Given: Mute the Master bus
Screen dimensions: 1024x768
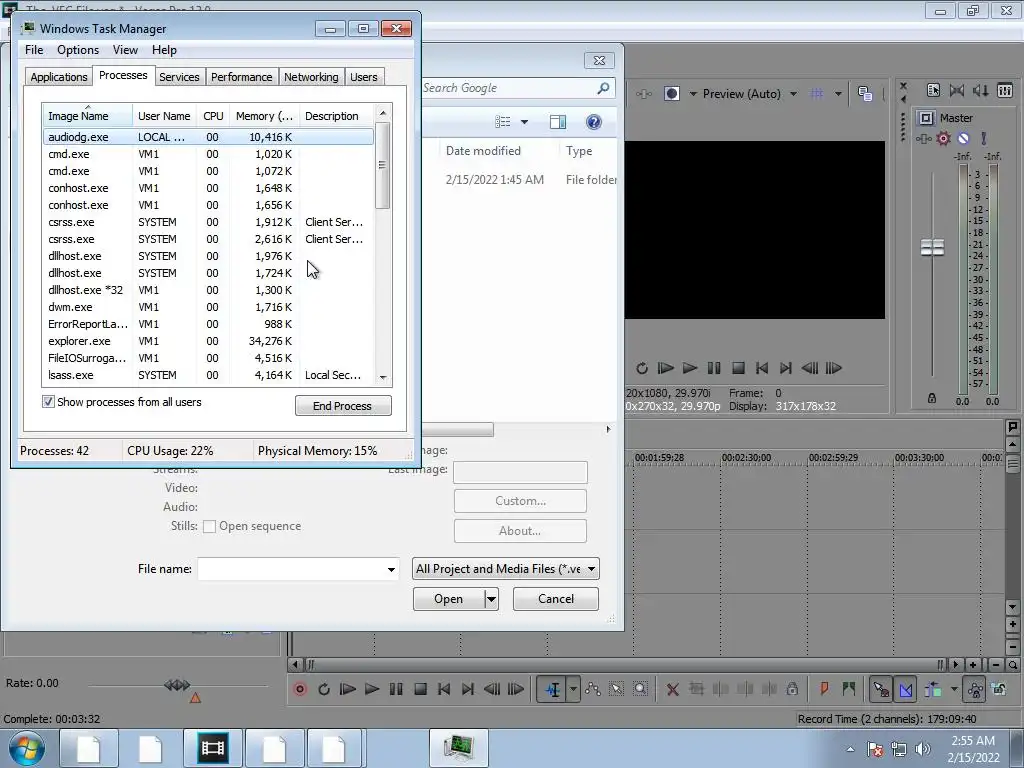Looking at the screenshot, I should (x=963, y=138).
